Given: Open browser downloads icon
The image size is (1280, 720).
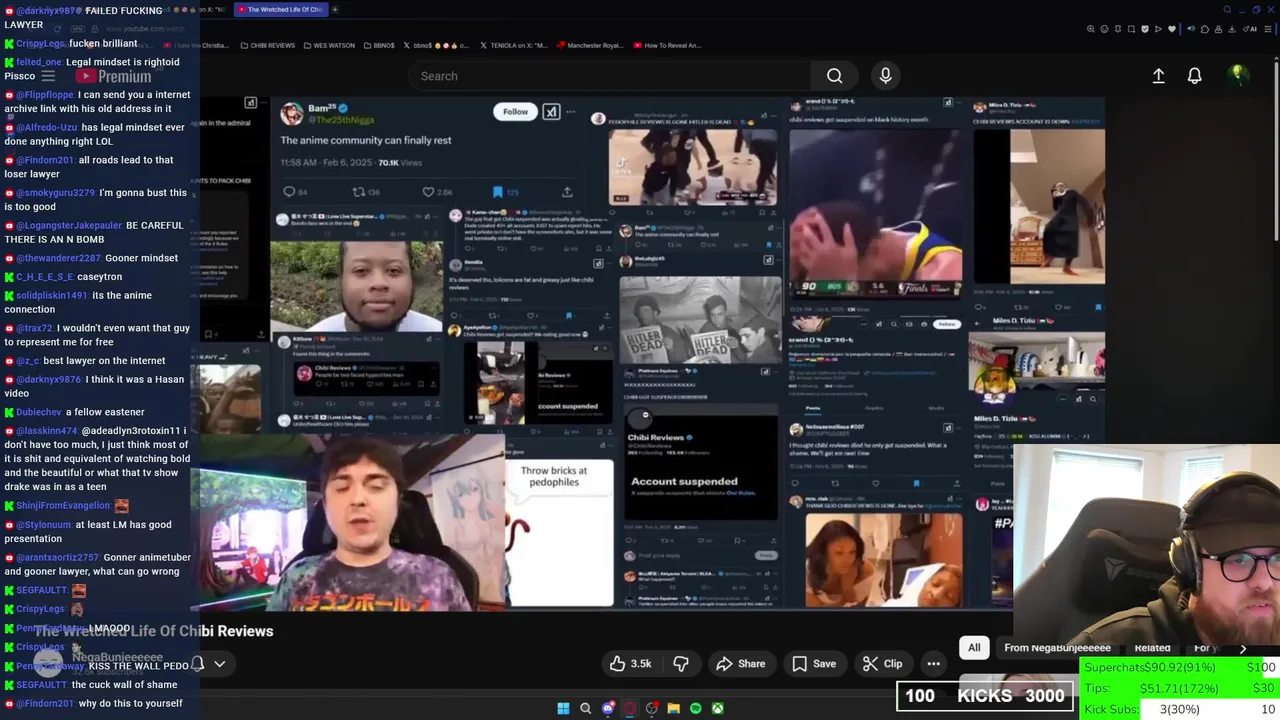Looking at the screenshot, I should click(1231, 29).
